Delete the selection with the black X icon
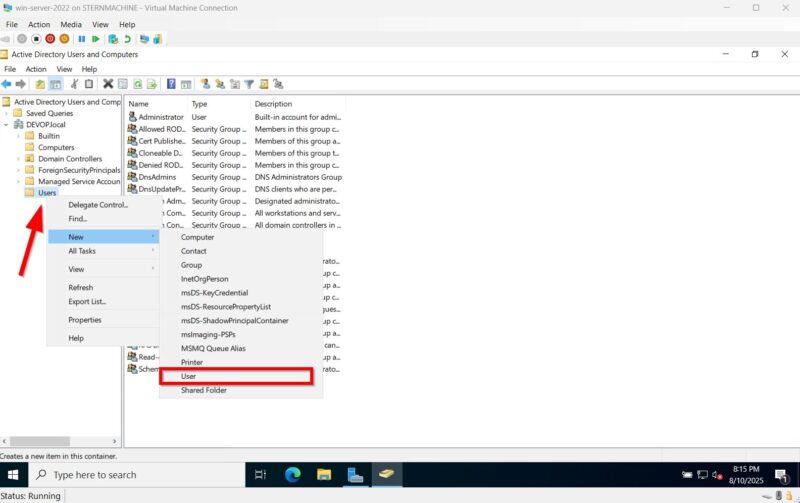The image size is (800, 503). coord(108,84)
